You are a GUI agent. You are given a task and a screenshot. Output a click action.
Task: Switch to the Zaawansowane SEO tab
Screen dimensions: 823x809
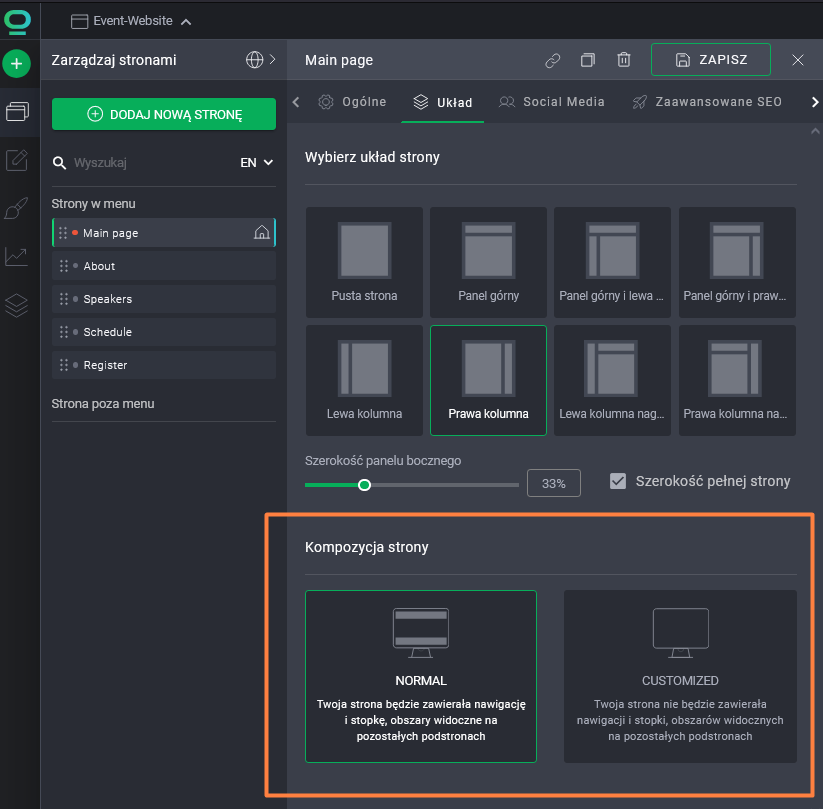pyautogui.click(x=707, y=102)
